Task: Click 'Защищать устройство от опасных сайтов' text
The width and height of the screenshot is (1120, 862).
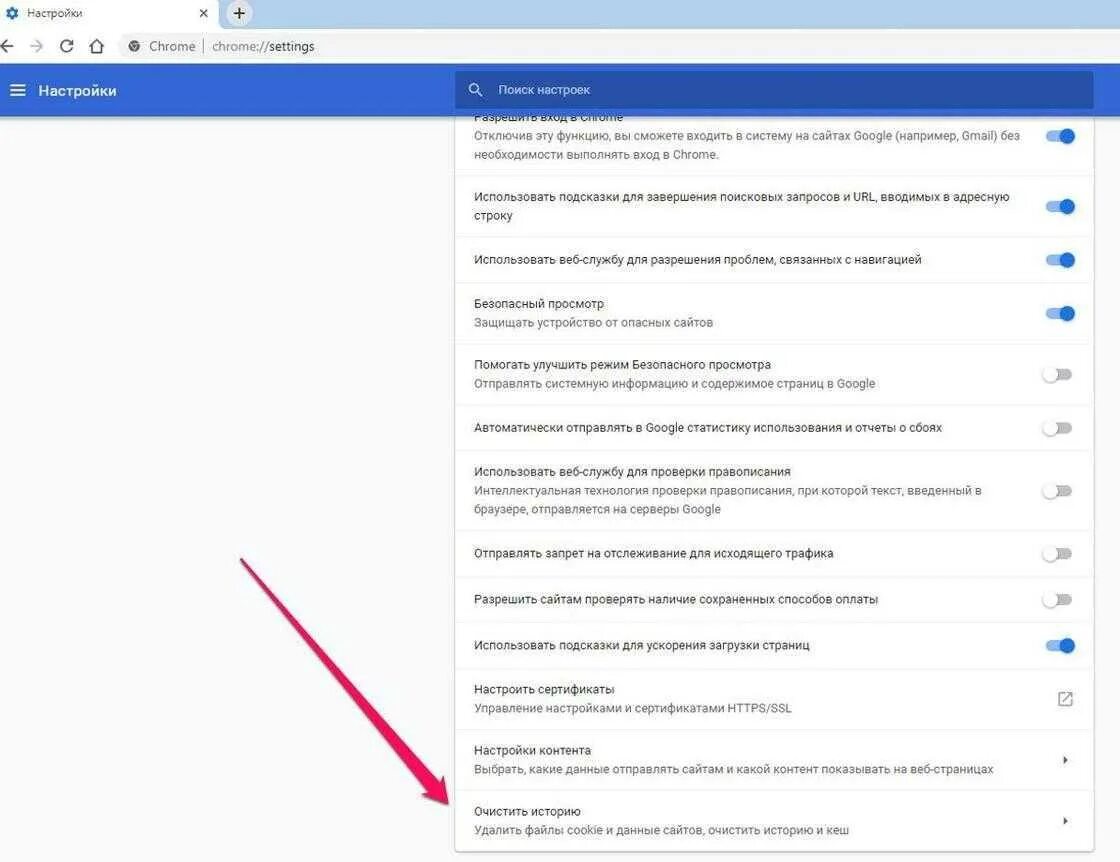Action: point(594,322)
